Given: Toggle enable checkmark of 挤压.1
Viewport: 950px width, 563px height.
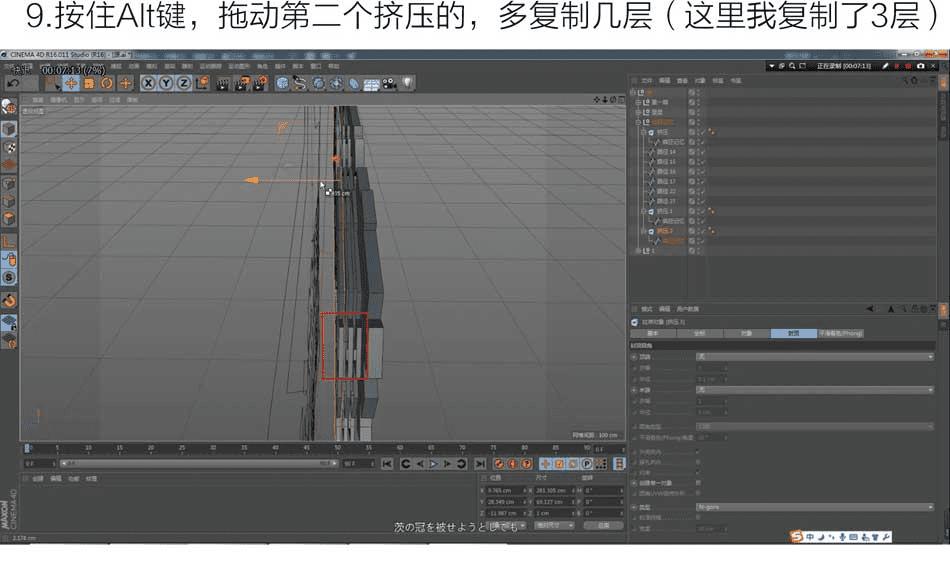Looking at the screenshot, I should [x=702, y=212].
